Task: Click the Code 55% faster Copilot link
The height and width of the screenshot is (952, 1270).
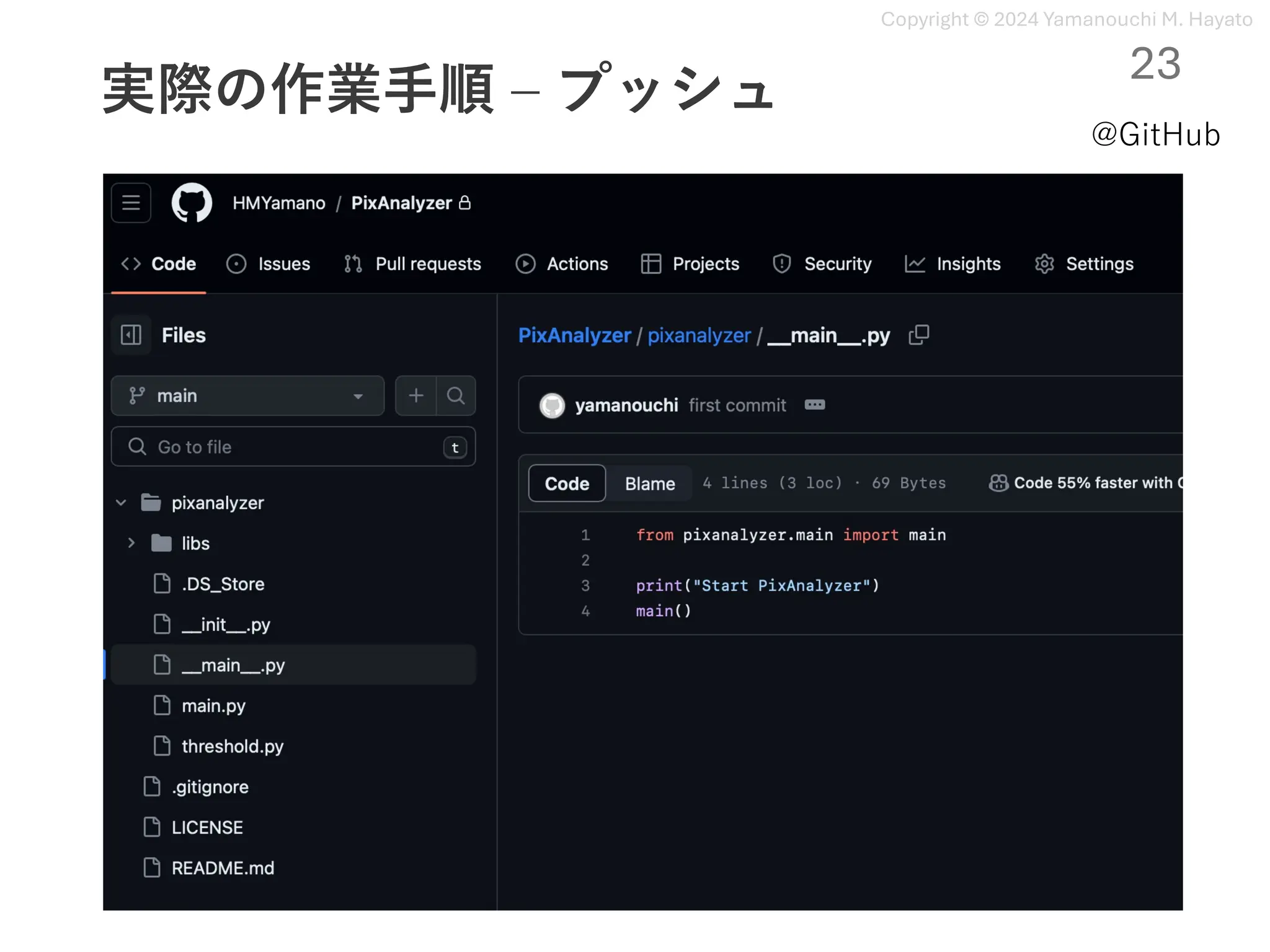Action: [x=1098, y=483]
